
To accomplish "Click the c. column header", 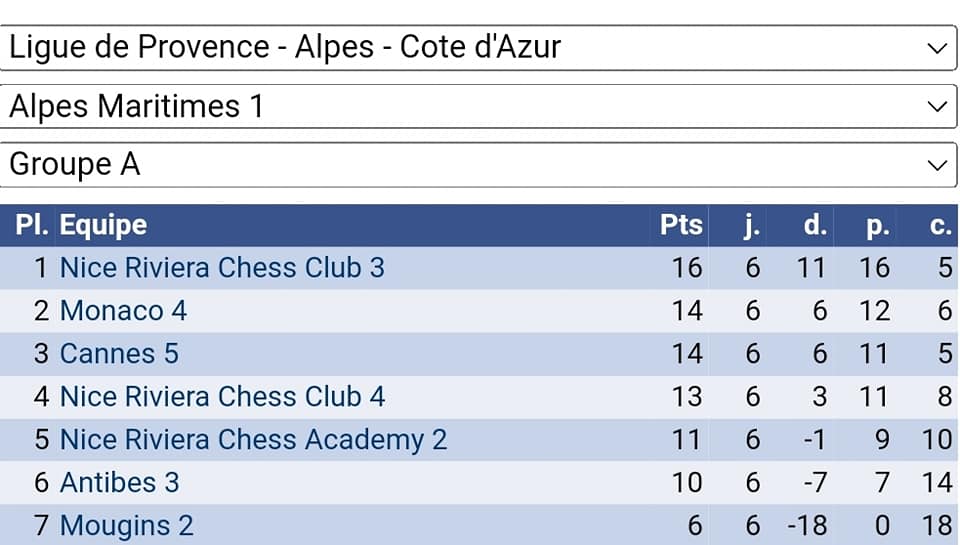I will [940, 226].
